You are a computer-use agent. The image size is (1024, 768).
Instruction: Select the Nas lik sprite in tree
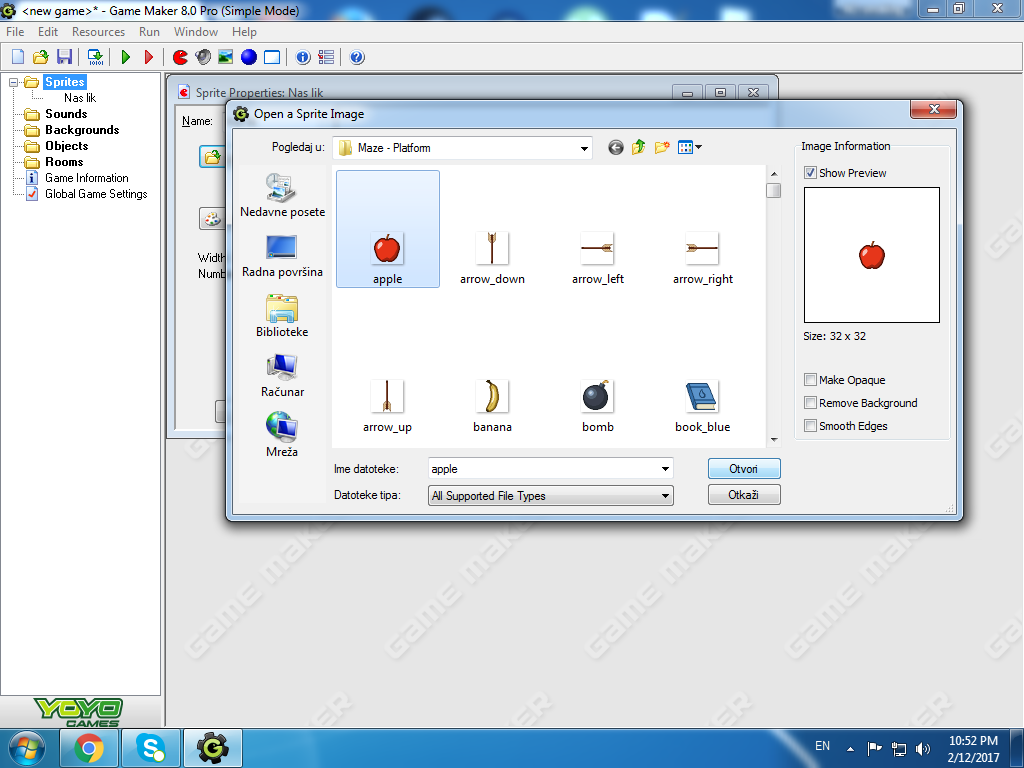coord(80,98)
